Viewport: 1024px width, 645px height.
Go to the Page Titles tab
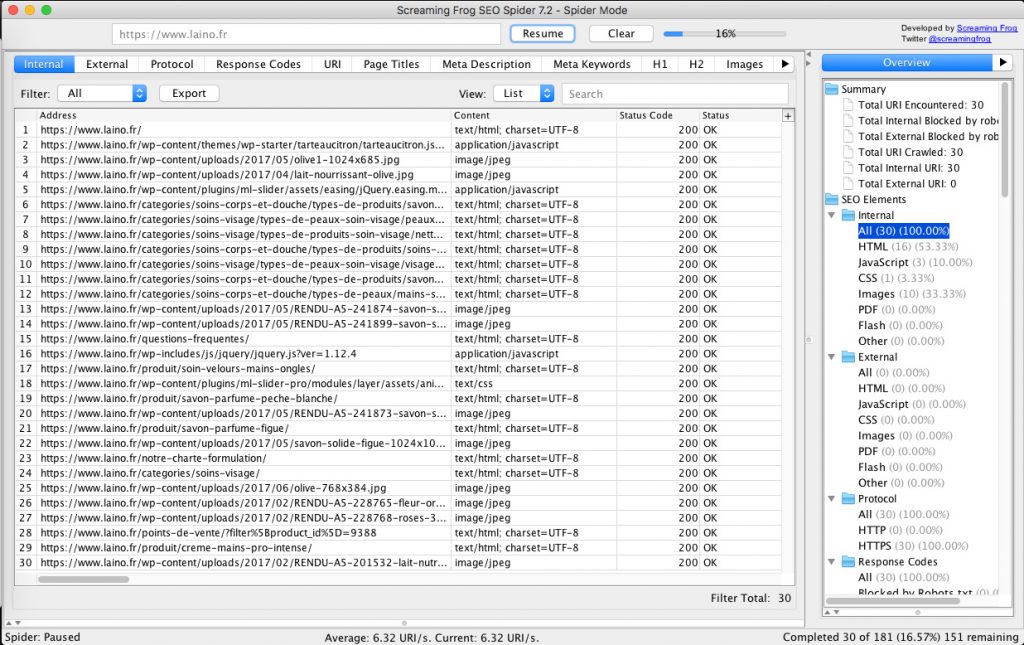(391, 64)
